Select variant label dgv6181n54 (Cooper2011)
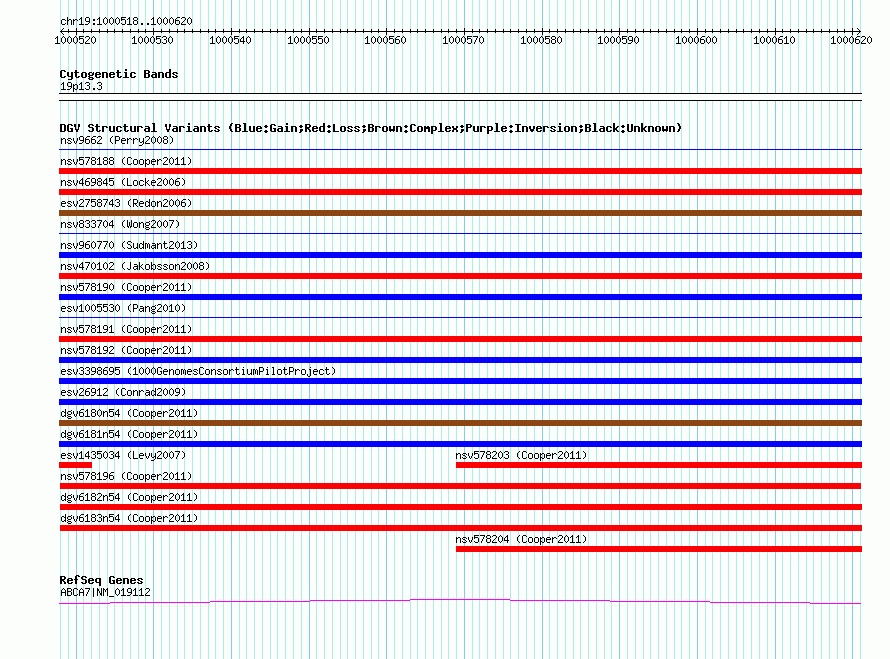This screenshot has width=890, height=659. (129, 434)
